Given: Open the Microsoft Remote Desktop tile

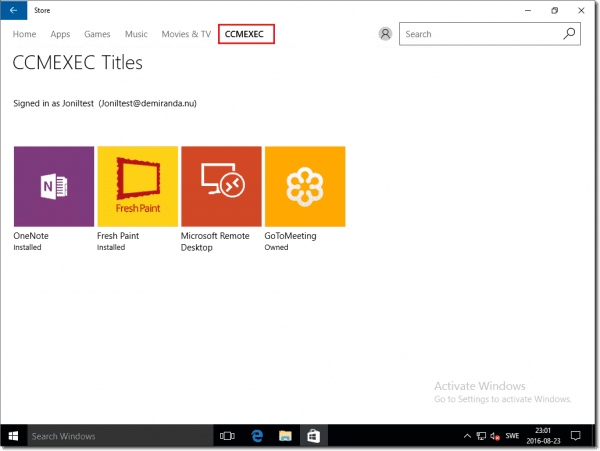Looking at the screenshot, I should [222, 186].
